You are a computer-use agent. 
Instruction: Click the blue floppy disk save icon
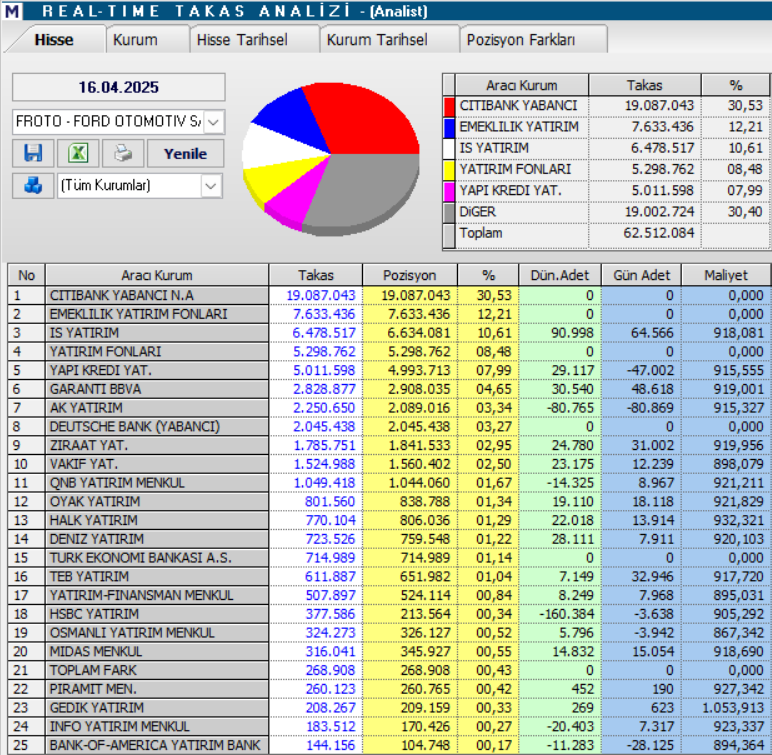33,153
